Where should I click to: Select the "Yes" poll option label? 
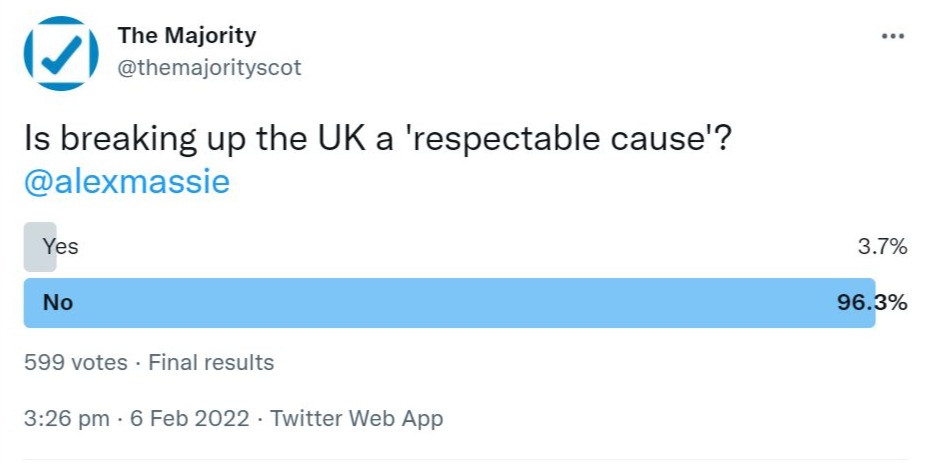tap(60, 246)
